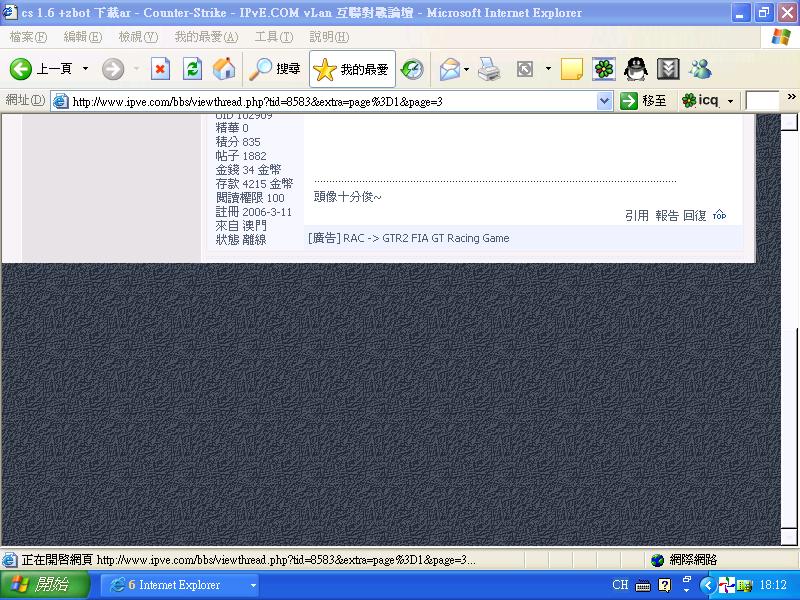Click the 網際網路 zone status text
The width and height of the screenshot is (800, 600).
(693, 560)
